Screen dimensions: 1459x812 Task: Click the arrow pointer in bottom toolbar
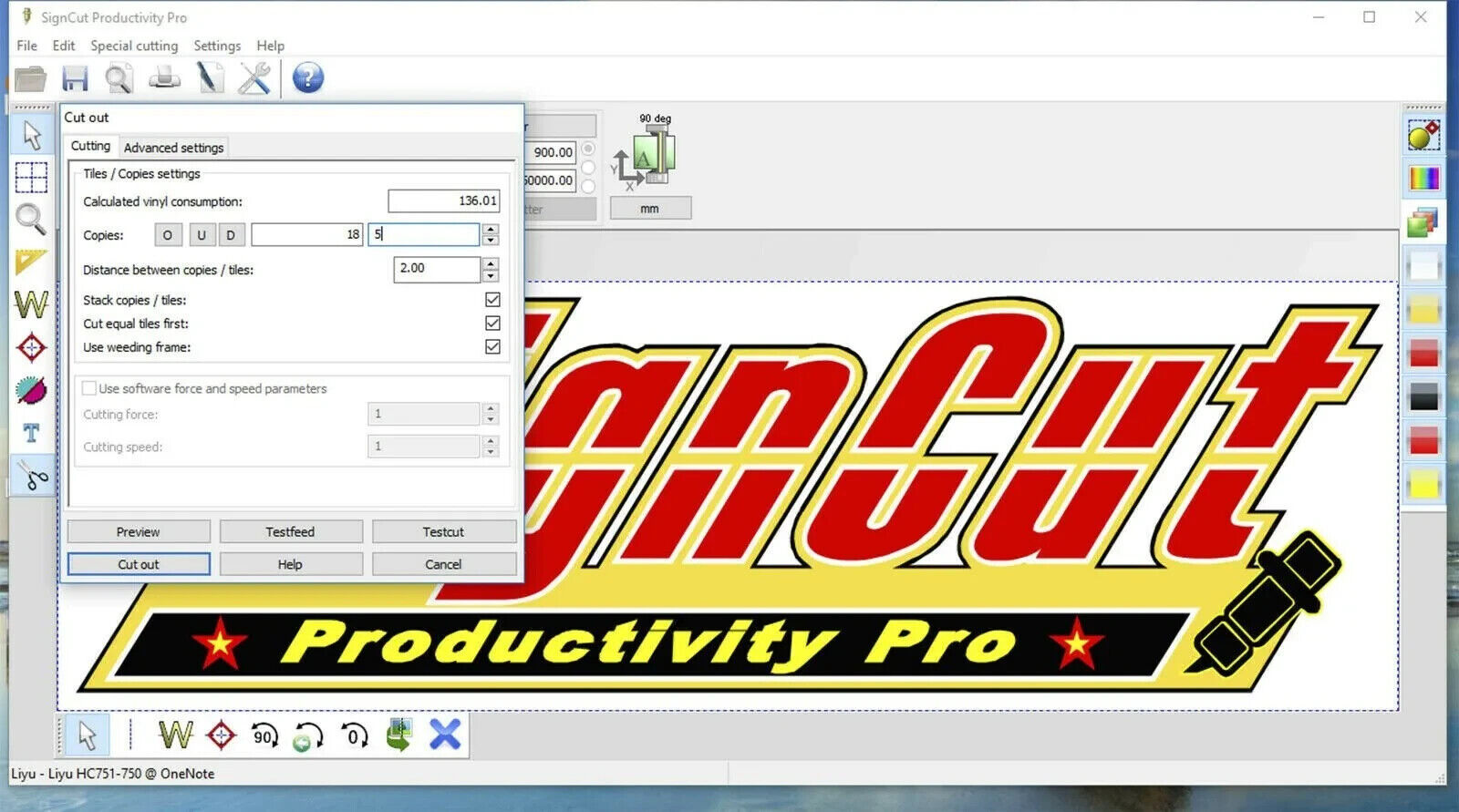tap(88, 735)
